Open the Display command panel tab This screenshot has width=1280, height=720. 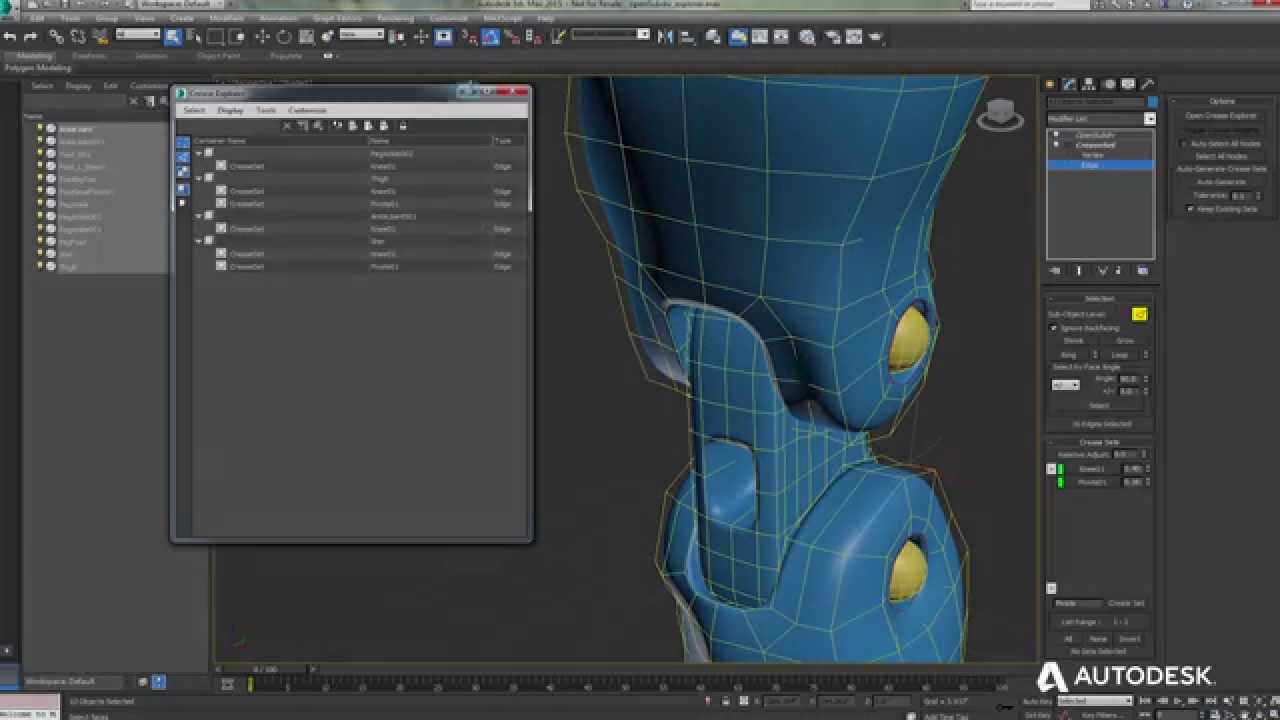coord(1128,84)
